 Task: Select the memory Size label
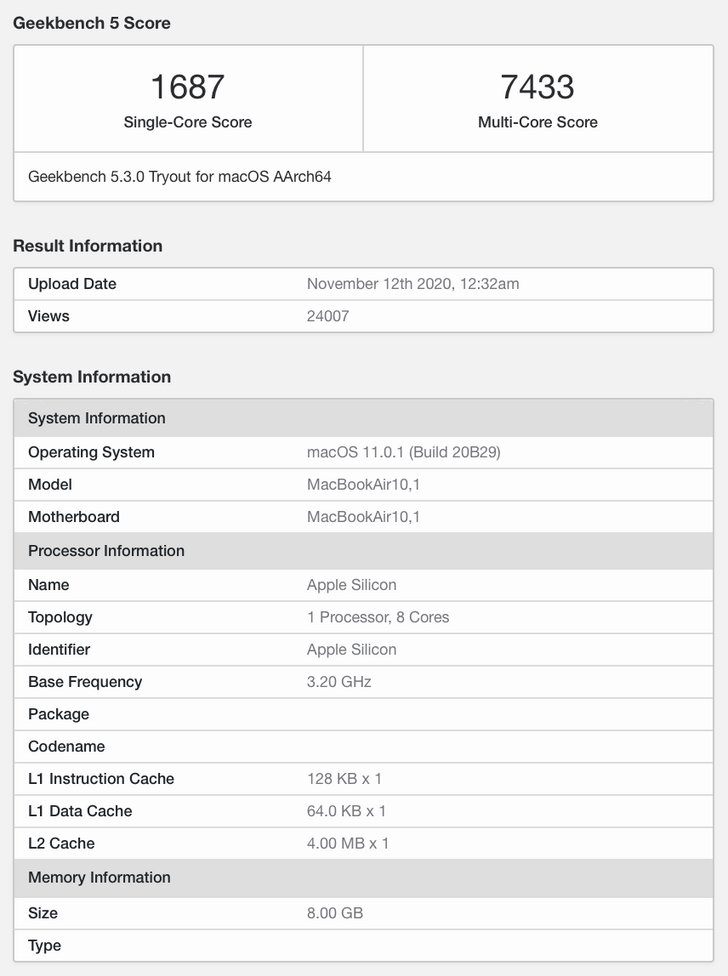(42, 913)
